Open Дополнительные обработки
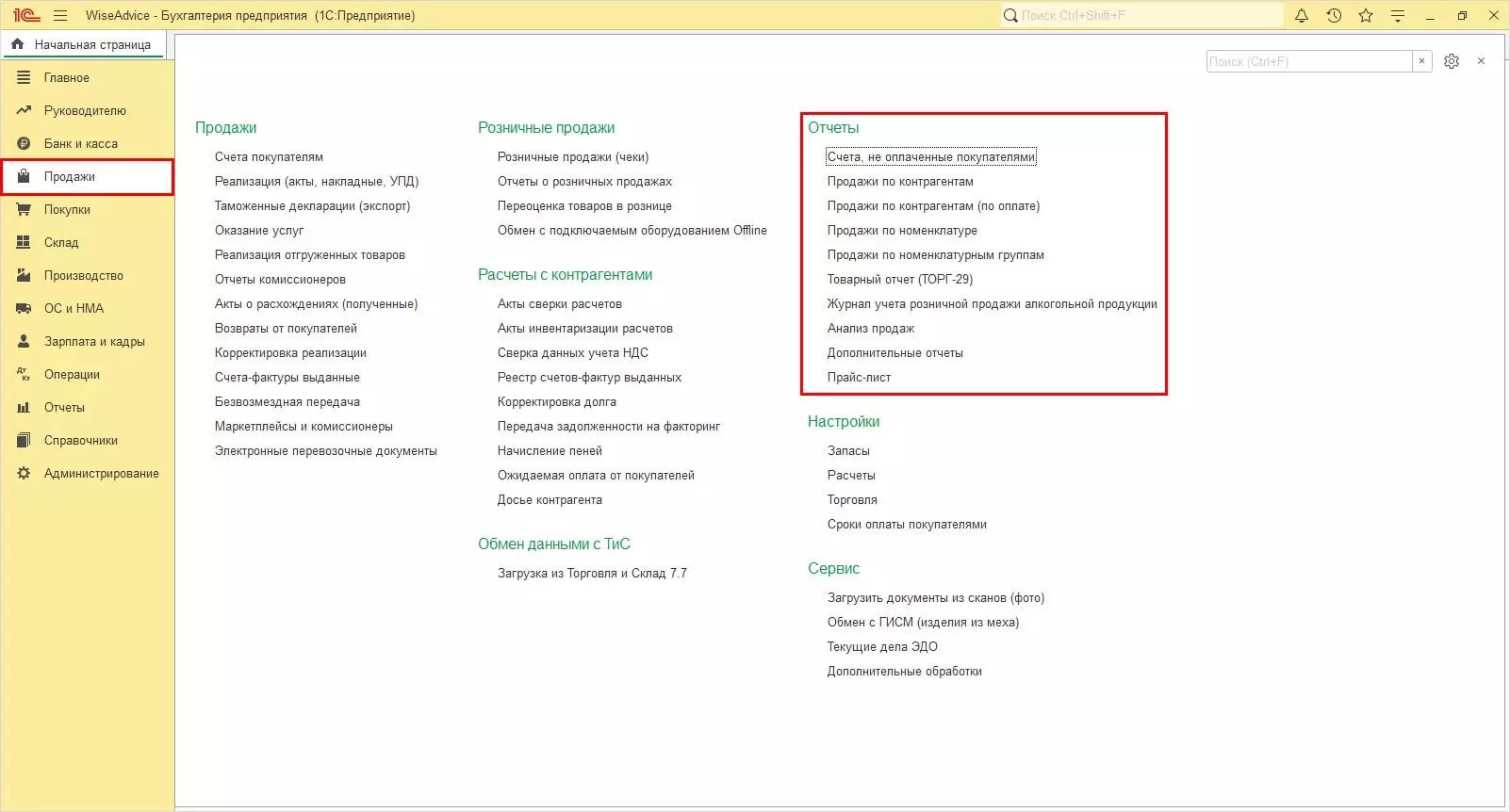The image size is (1510, 812). [905, 671]
